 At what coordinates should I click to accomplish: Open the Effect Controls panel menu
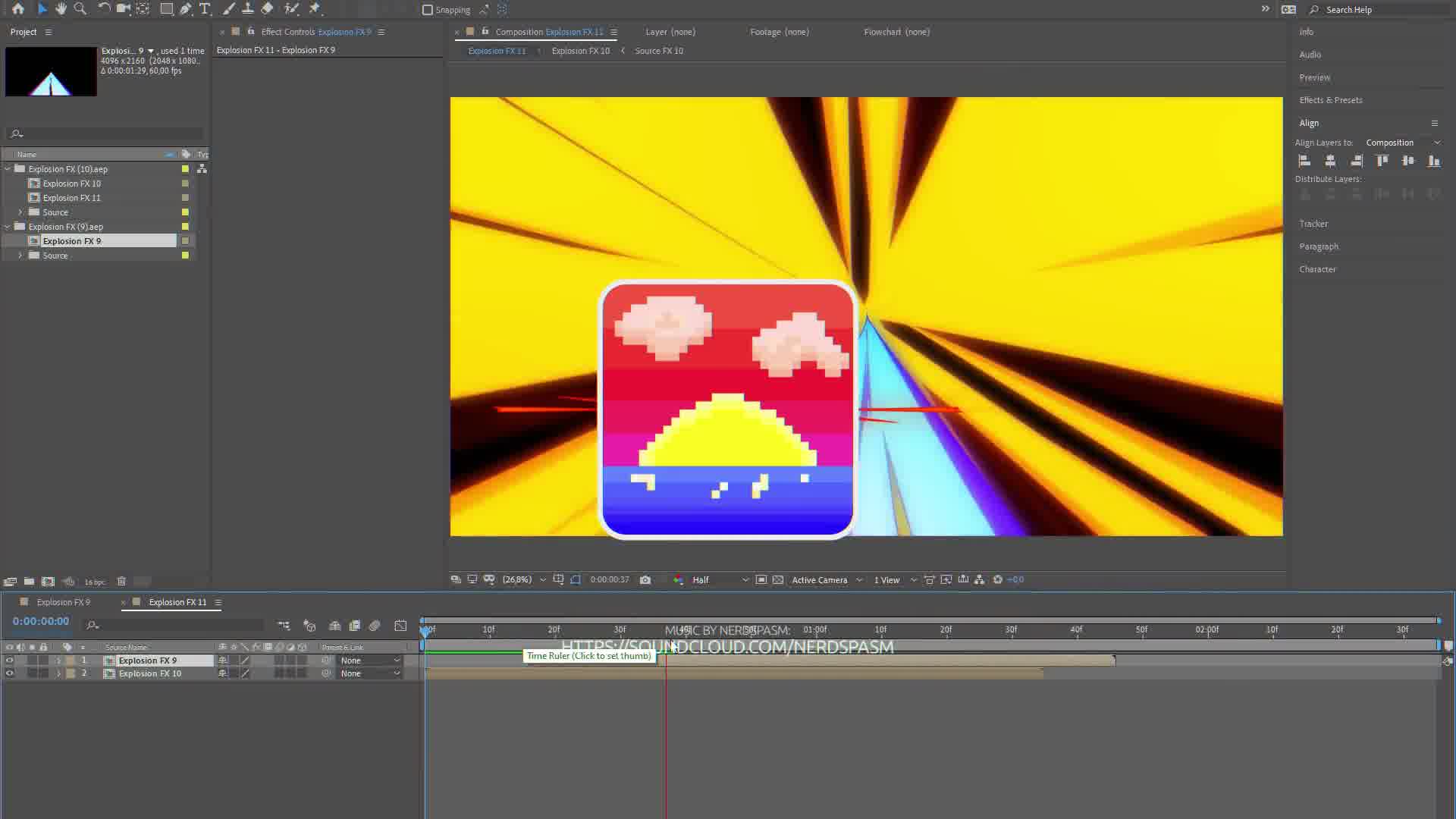click(381, 32)
